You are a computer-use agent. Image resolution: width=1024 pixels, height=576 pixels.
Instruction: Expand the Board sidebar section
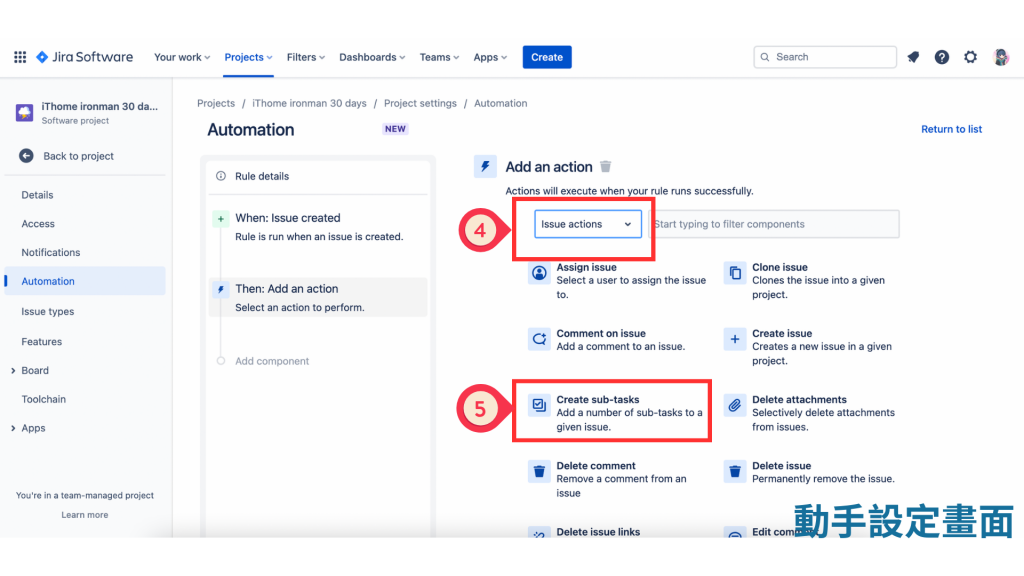(x=13, y=371)
